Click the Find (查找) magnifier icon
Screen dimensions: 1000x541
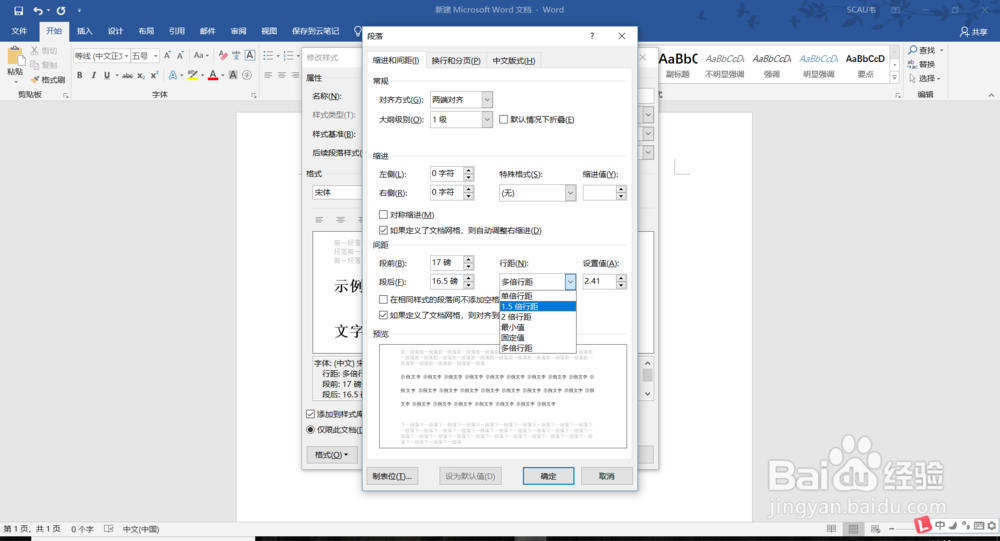coord(913,50)
